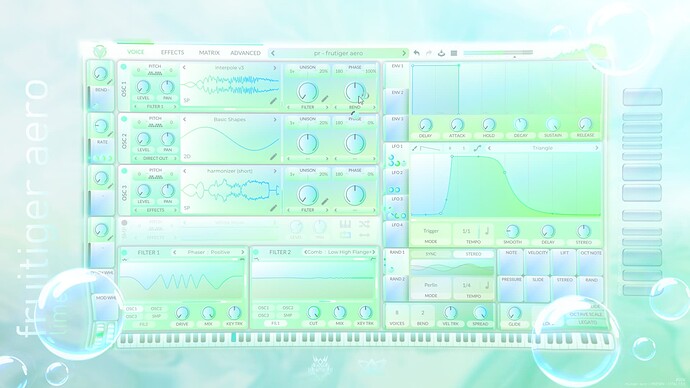Next Filter 2 type arrow
Viewport: 690px width, 388px height.
(x=374, y=253)
